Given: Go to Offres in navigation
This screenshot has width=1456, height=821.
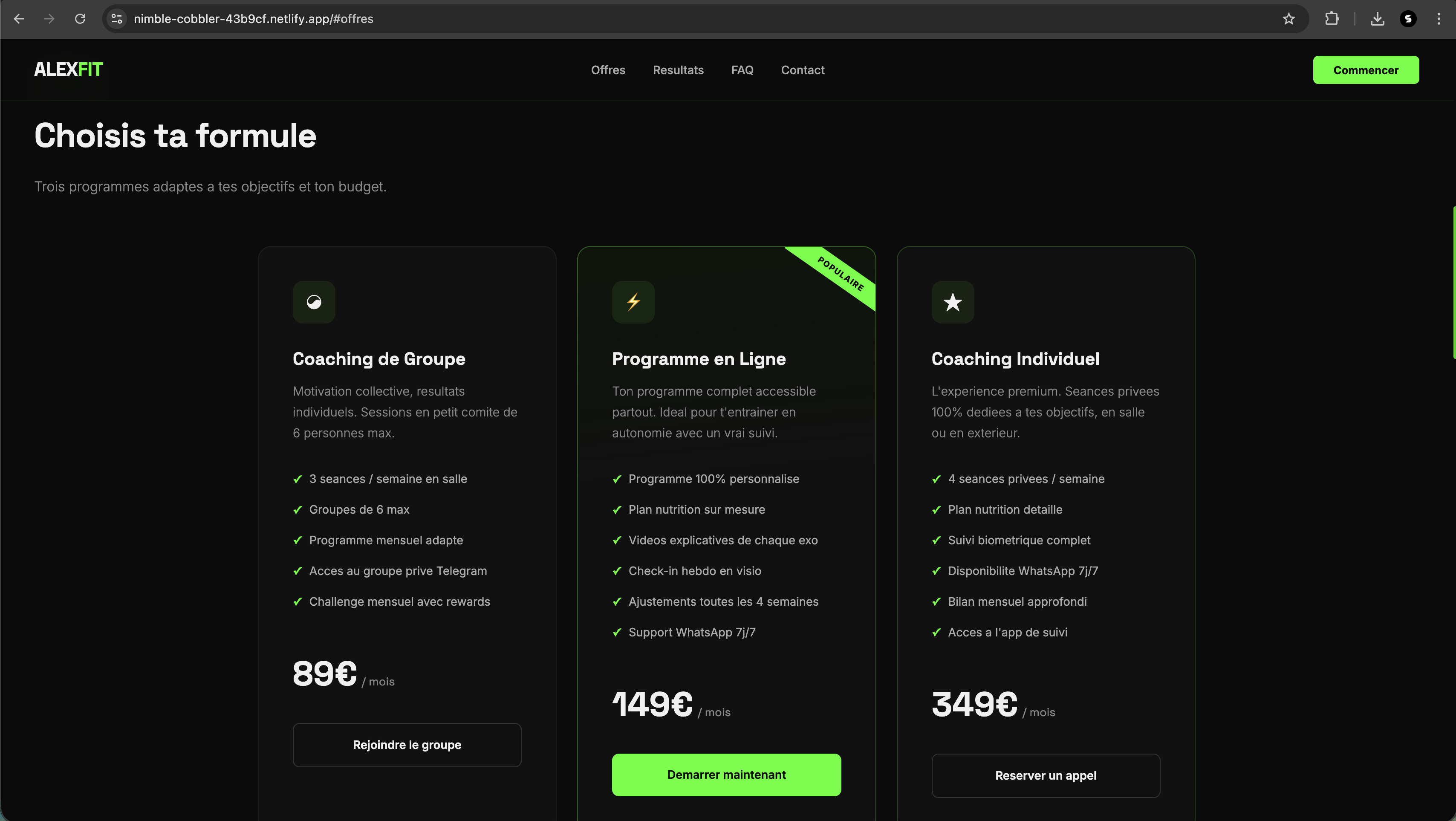Looking at the screenshot, I should pyautogui.click(x=608, y=70).
